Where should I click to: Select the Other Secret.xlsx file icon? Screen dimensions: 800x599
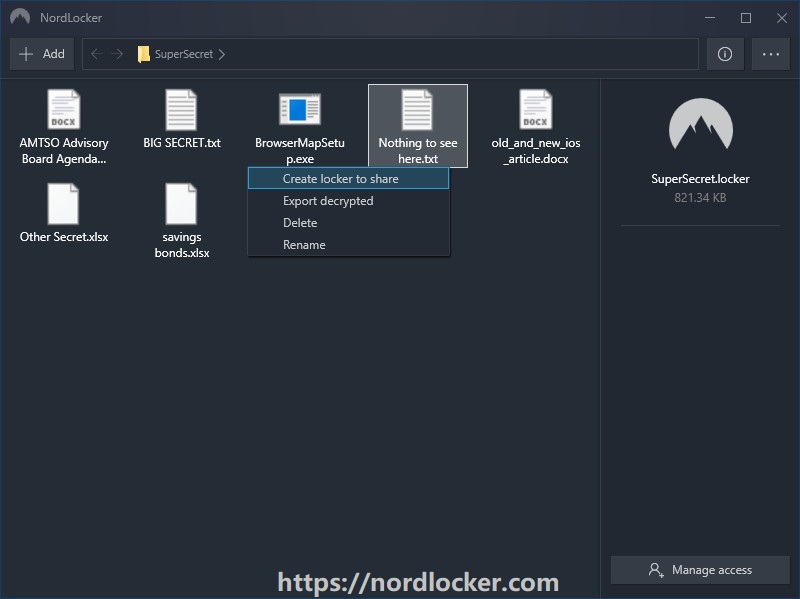[63, 204]
